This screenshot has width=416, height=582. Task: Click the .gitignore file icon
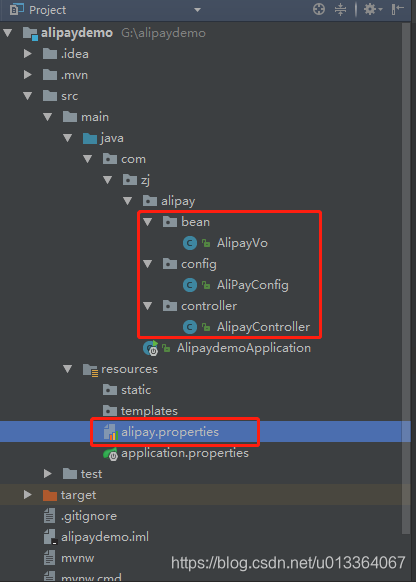49,516
